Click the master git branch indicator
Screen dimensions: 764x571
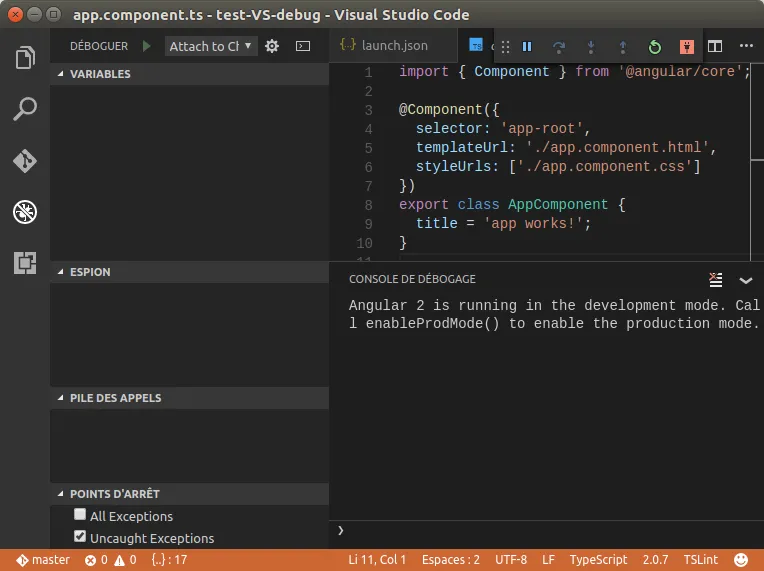[x=43, y=560]
